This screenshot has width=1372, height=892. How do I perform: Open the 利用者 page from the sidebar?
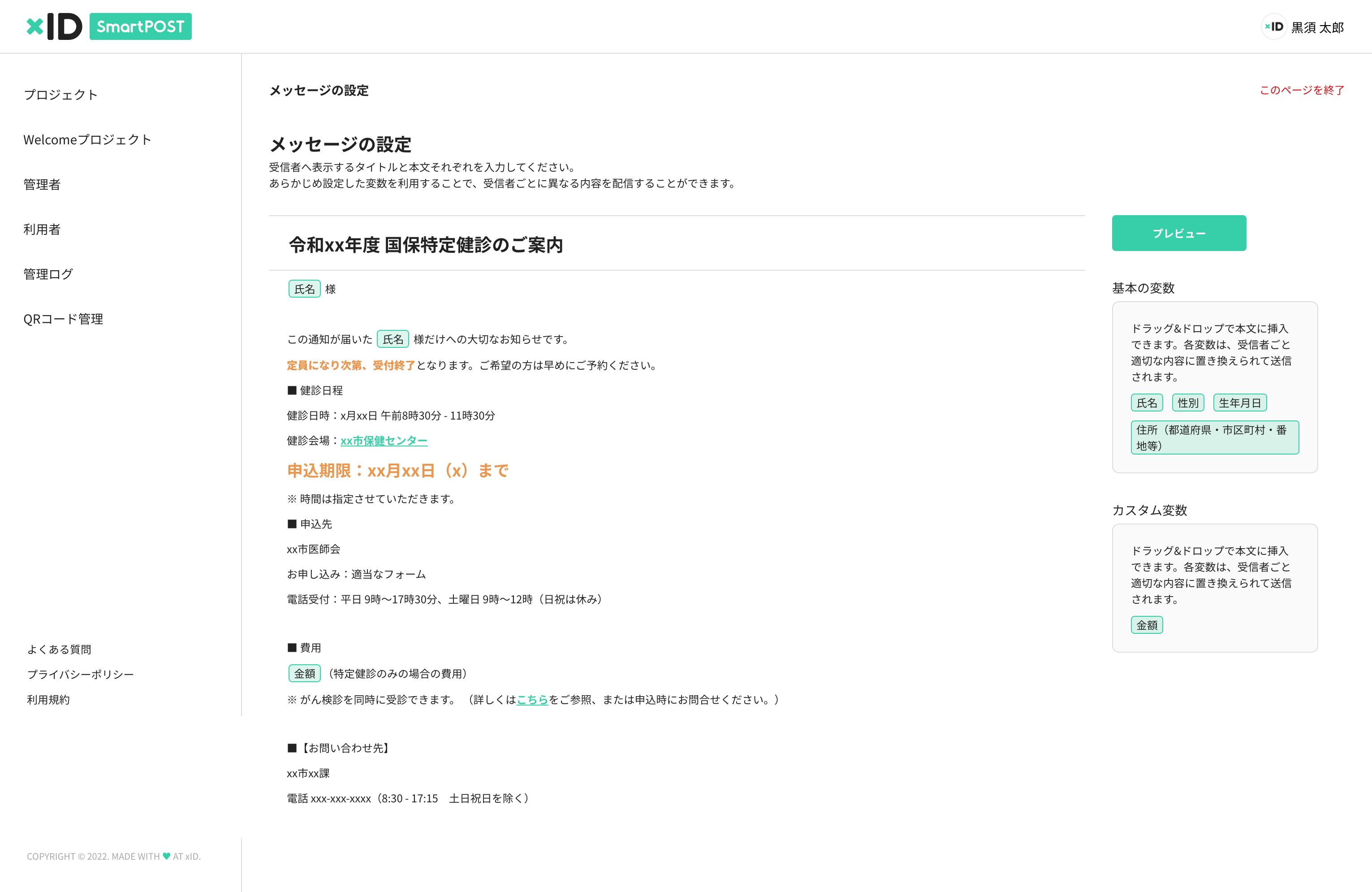[42, 229]
